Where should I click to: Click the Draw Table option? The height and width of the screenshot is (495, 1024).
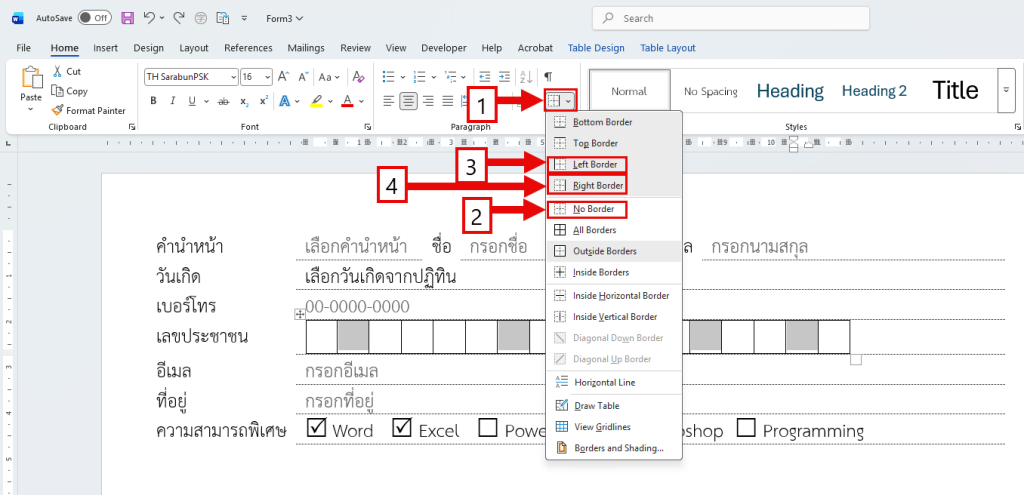[x=614, y=406]
